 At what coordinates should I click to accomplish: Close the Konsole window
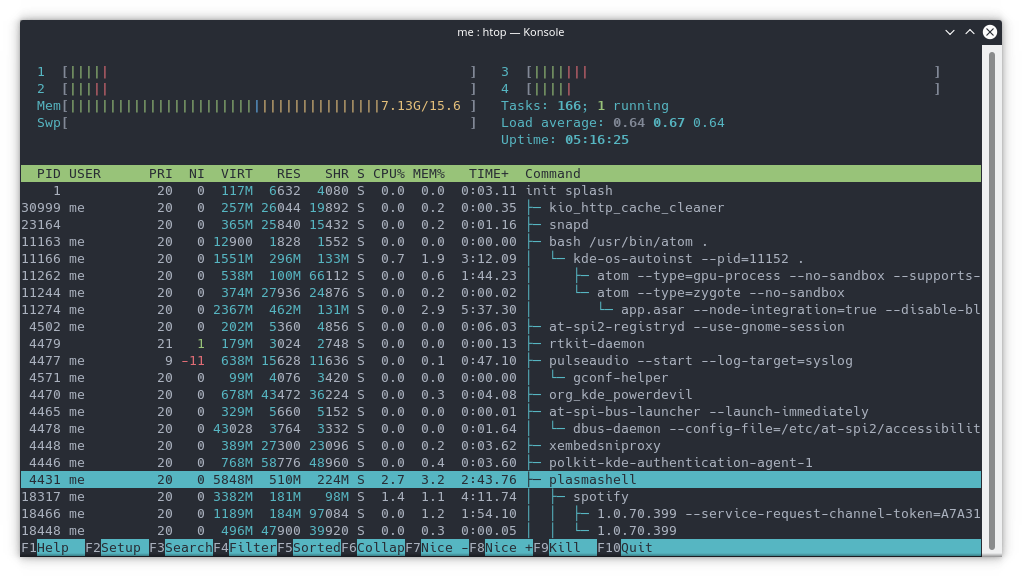(x=989, y=32)
